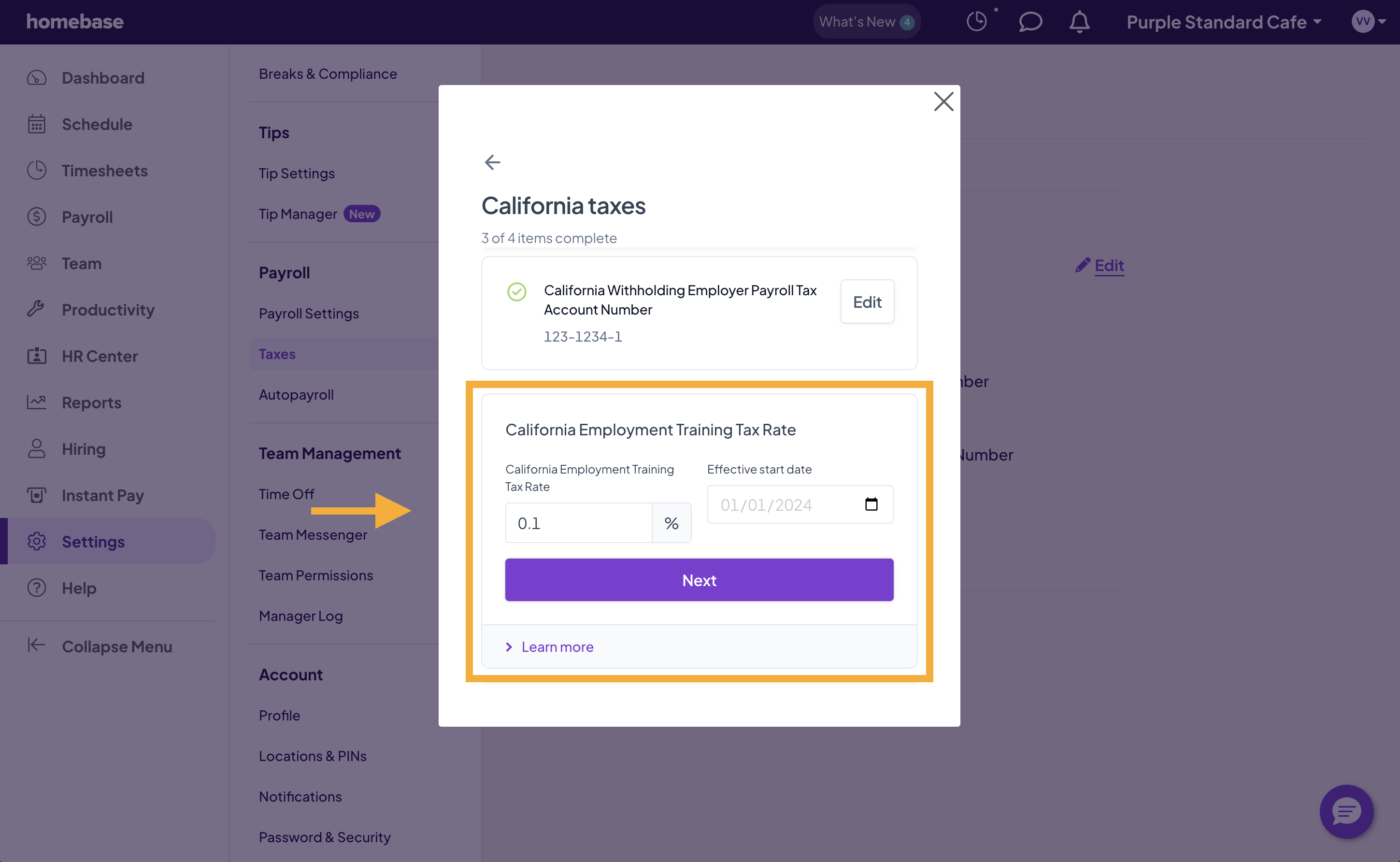This screenshot has height=862, width=1400.
Task: Click the Hiring person icon
Action: 37,449
